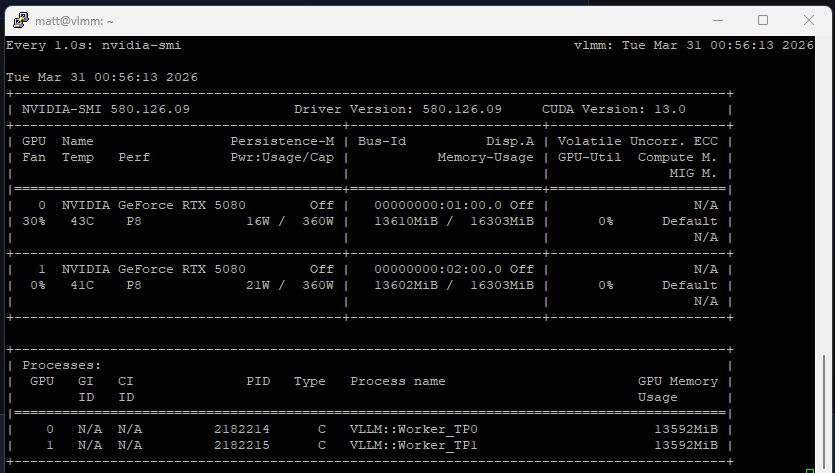Screen dimensions: 835x473
Task: Click the 'GPU Memory' column header
Action: (678, 381)
